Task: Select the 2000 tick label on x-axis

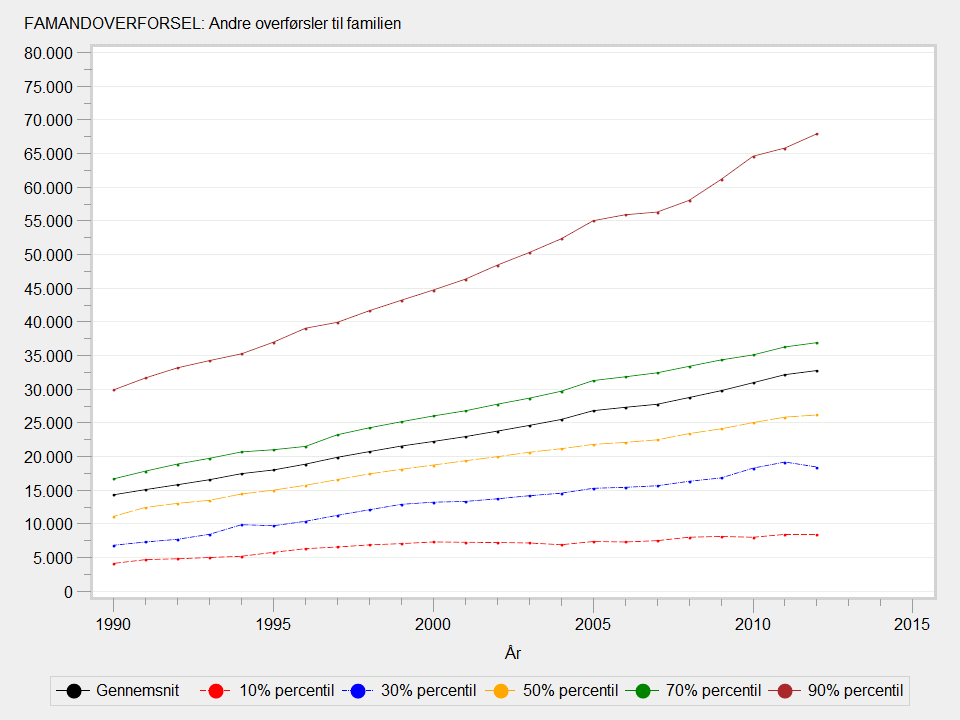Action: (x=433, y=623)
